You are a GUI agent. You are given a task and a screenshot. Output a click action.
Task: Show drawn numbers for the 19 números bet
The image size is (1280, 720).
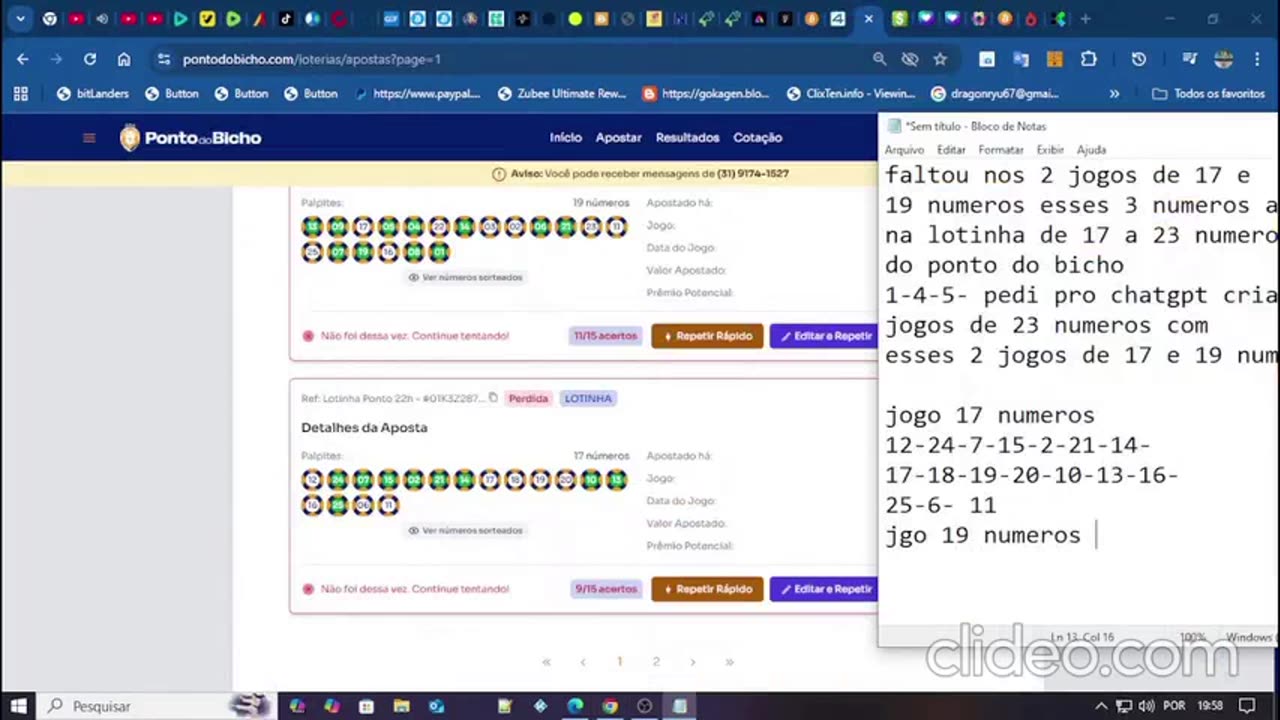tap(465, 277)
